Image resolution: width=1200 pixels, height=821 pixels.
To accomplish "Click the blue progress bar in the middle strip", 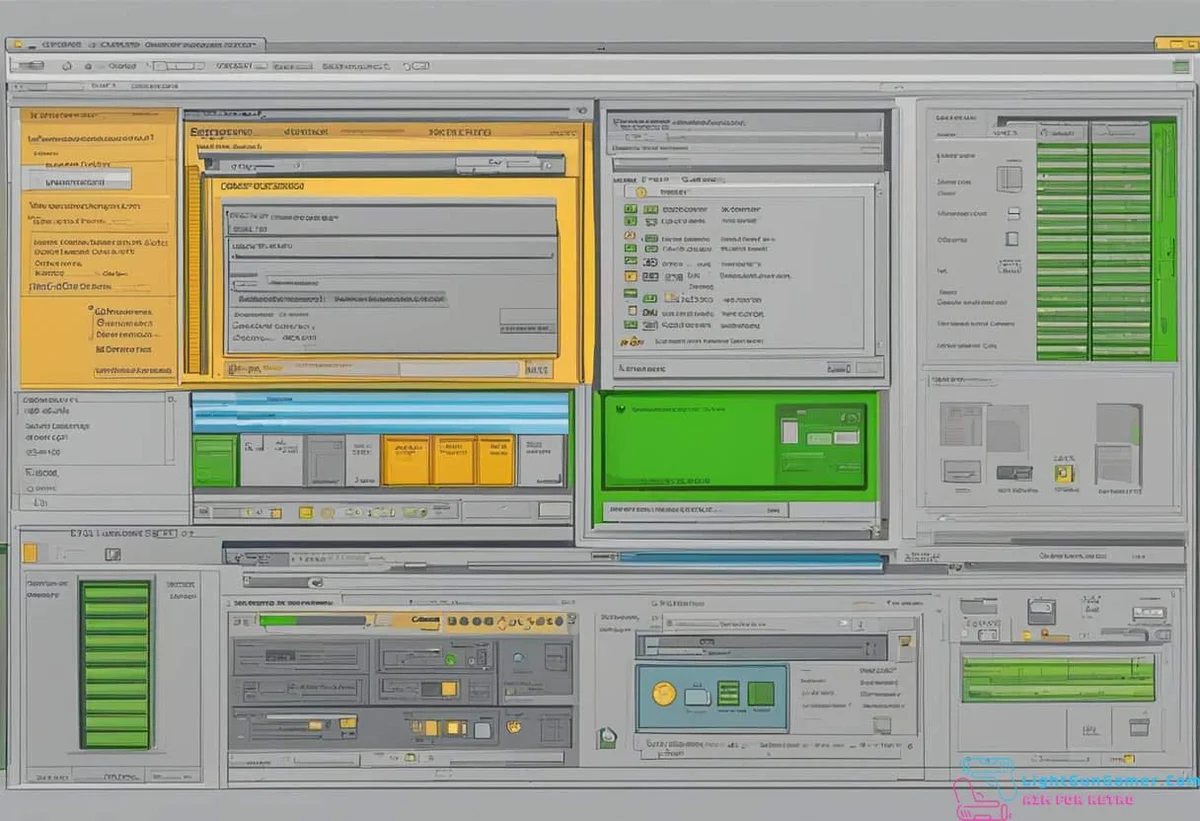I will pos(750,562).
